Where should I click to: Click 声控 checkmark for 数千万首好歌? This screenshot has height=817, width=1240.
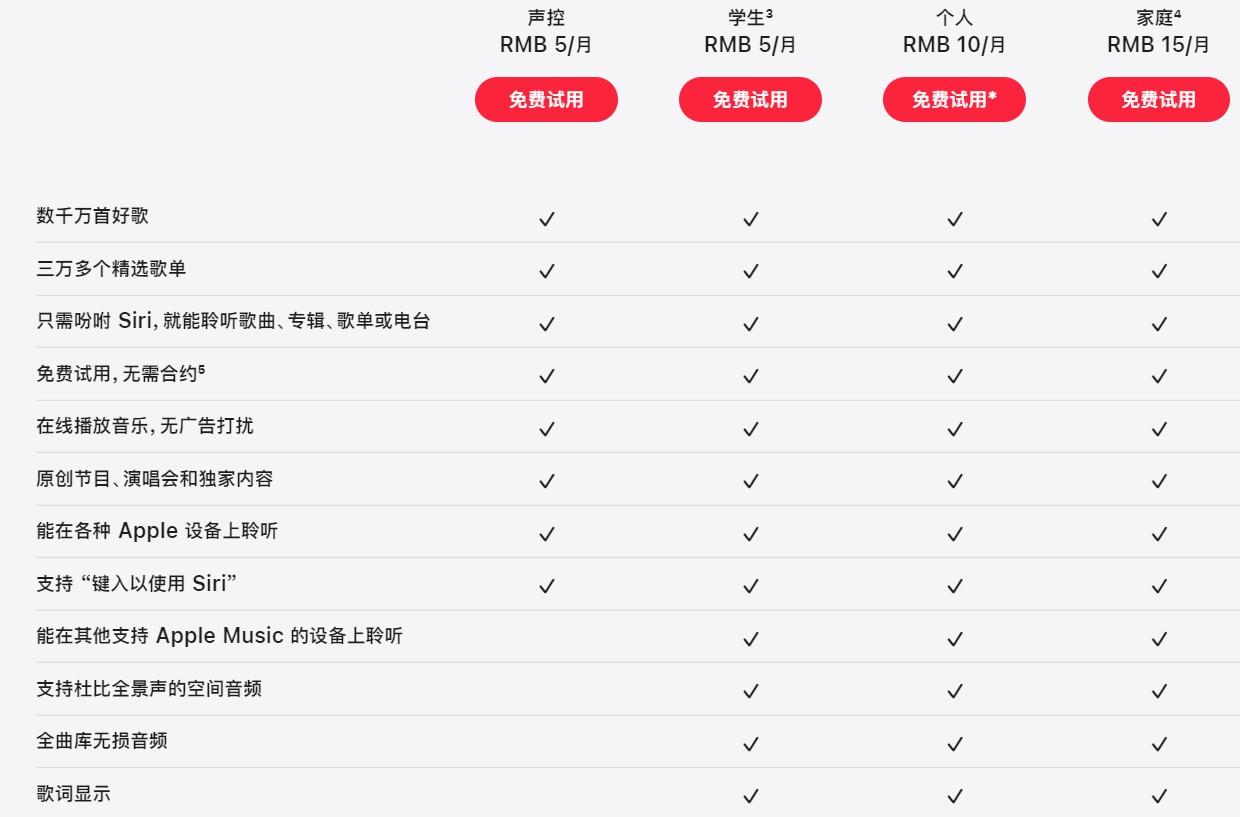pos(546,219)
